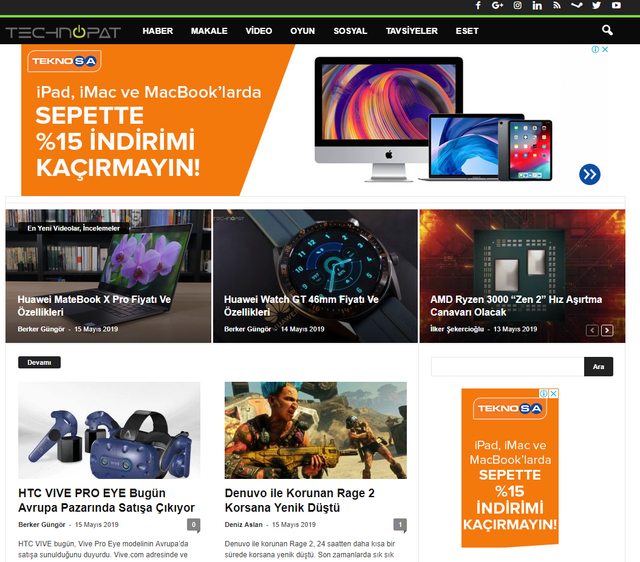The height and width of the screenshot is (562, 640).
Task: Open the SOSYAL menu
Action: point(350,31)
